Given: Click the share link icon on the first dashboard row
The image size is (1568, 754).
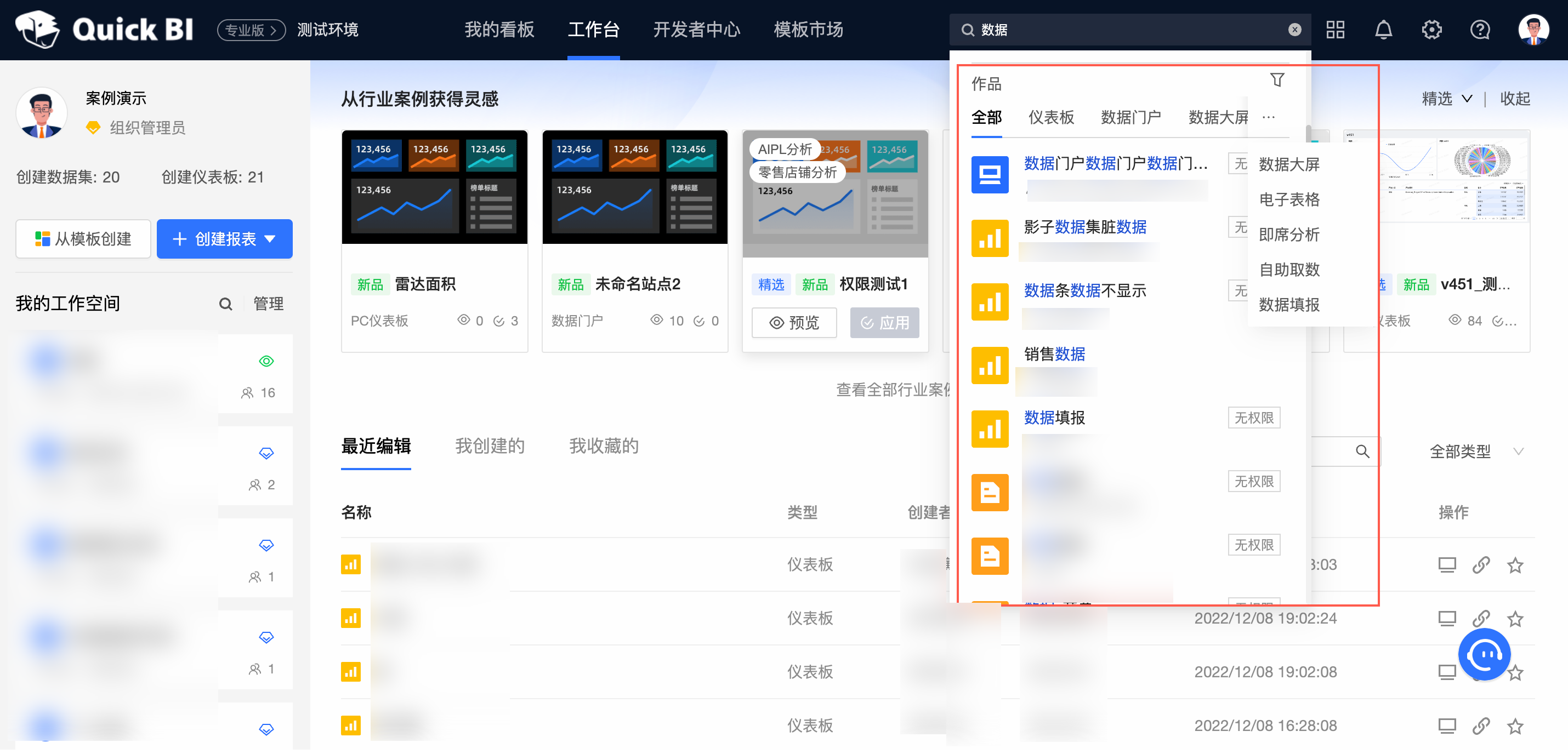Looking at the screenshot, I should 1481,565.
